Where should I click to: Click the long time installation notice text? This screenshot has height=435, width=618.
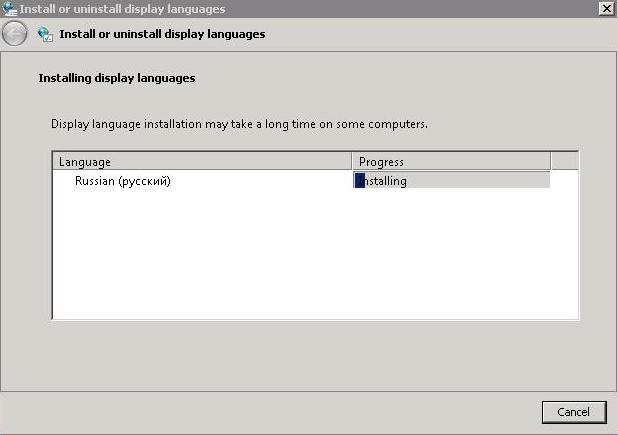pos(239,125)
